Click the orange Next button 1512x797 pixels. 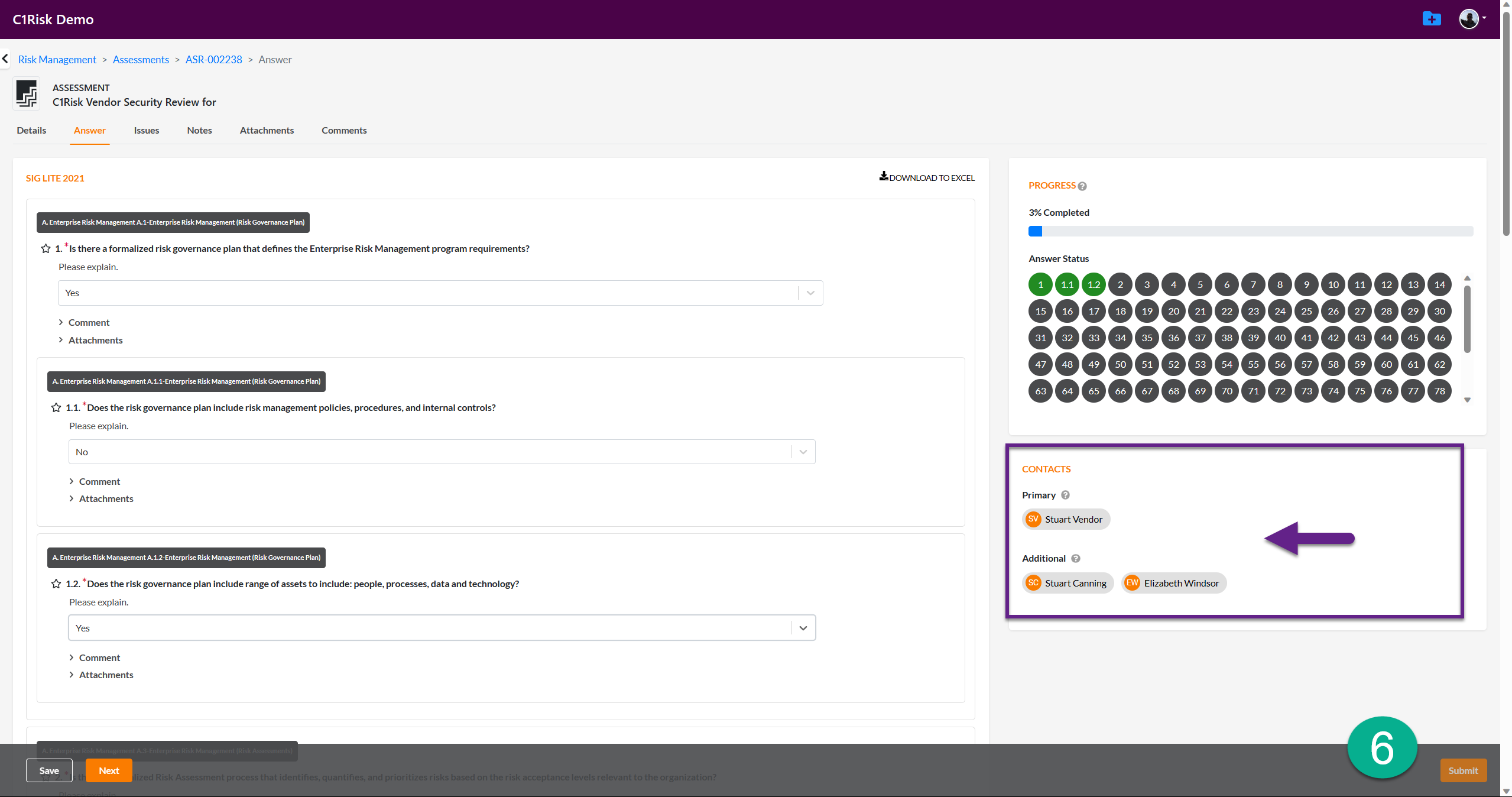(109, 770)
